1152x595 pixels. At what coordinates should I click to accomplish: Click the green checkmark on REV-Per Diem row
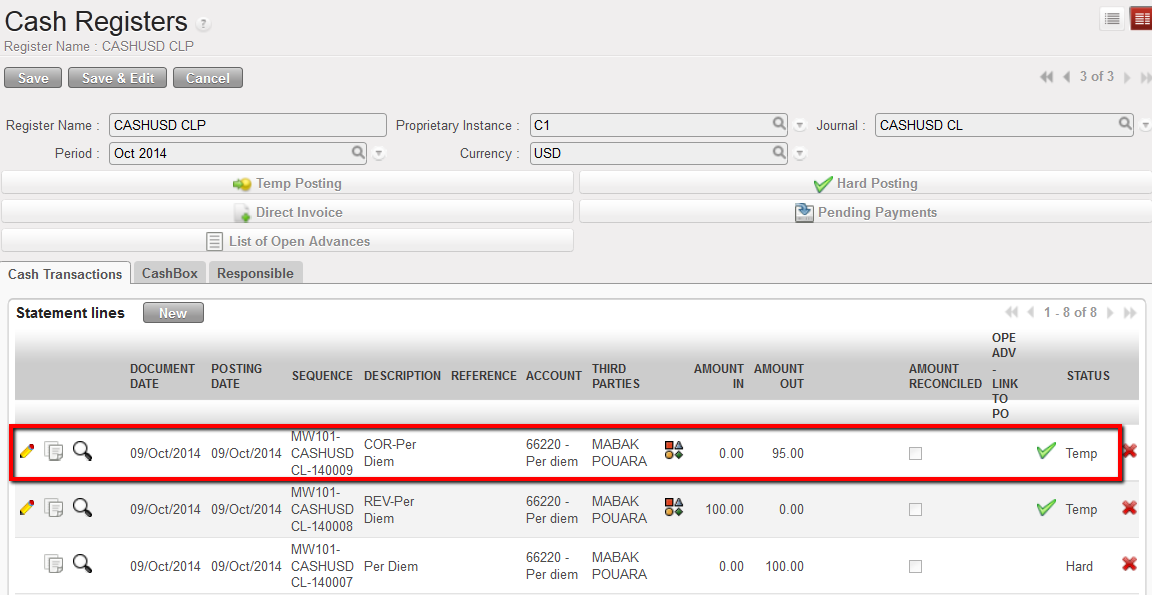click(x=1046, y=508)
